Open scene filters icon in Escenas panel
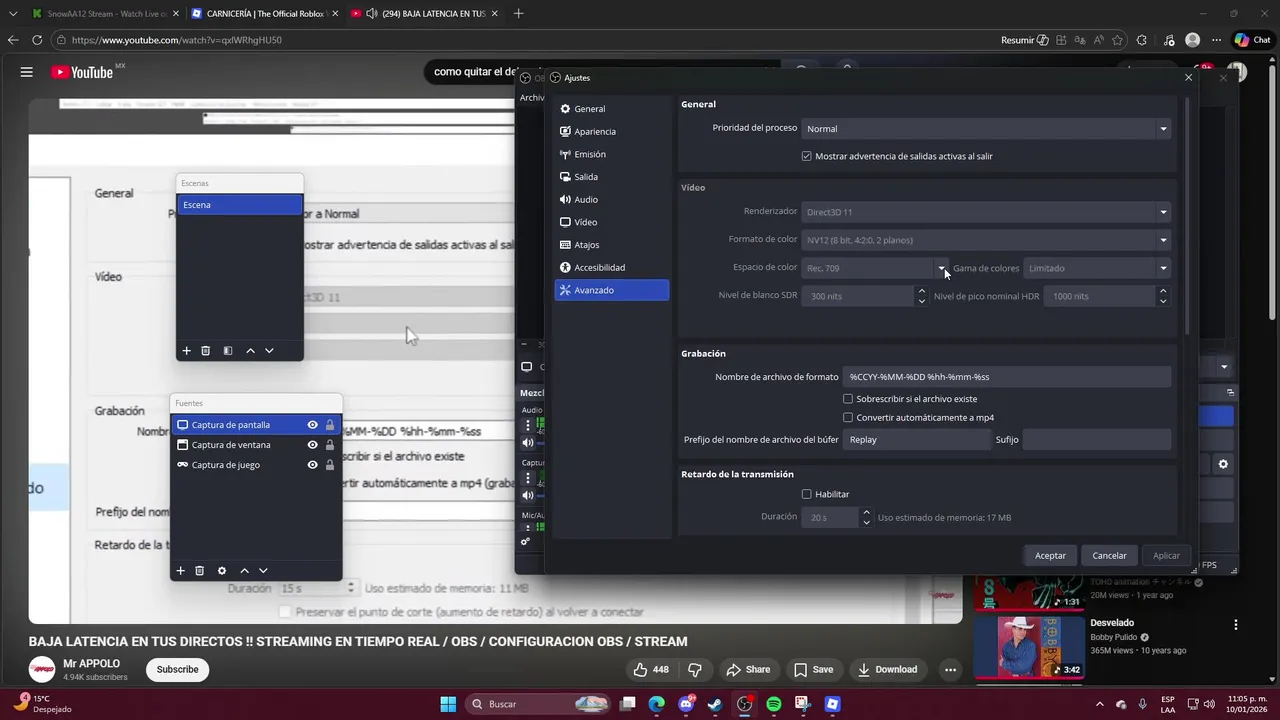Image resolution: width=1280 pixels, height=720 pixels. (x=228, y=351)
